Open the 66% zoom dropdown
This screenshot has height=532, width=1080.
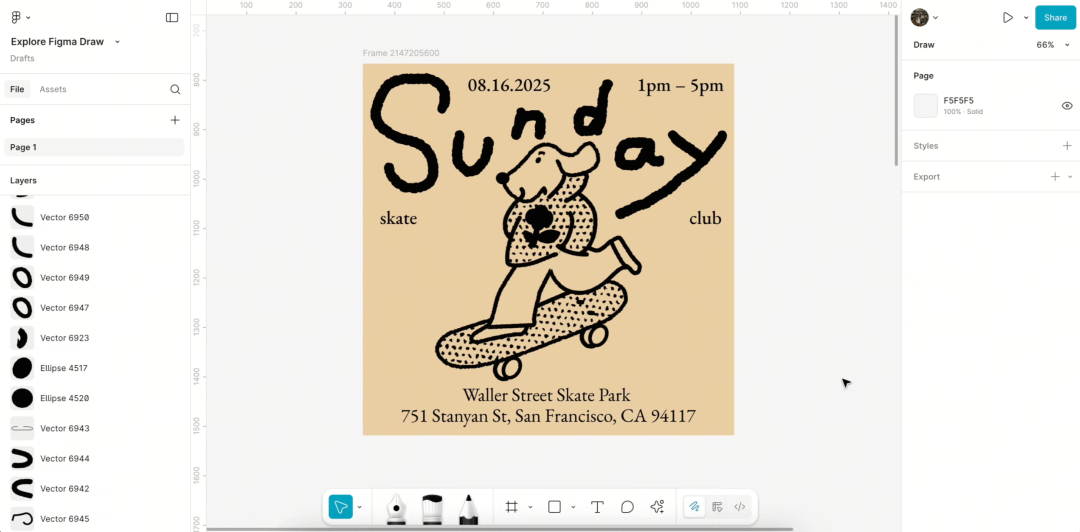(x=1053, y=45)
